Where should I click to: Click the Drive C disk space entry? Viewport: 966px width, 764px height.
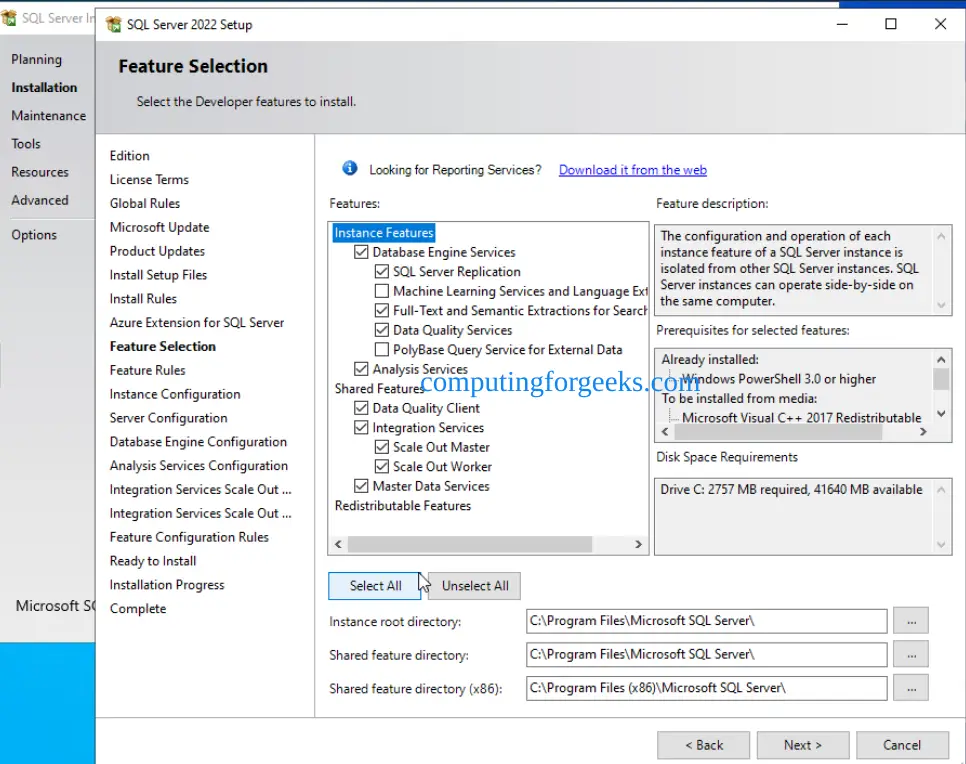point(791,490)
